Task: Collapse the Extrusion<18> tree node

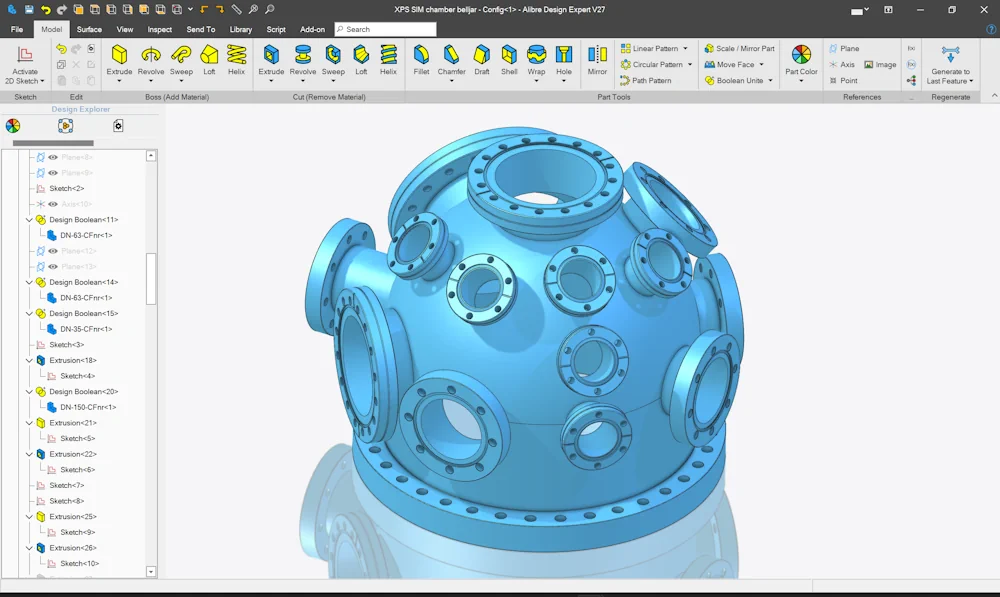Action: [29, 360]
